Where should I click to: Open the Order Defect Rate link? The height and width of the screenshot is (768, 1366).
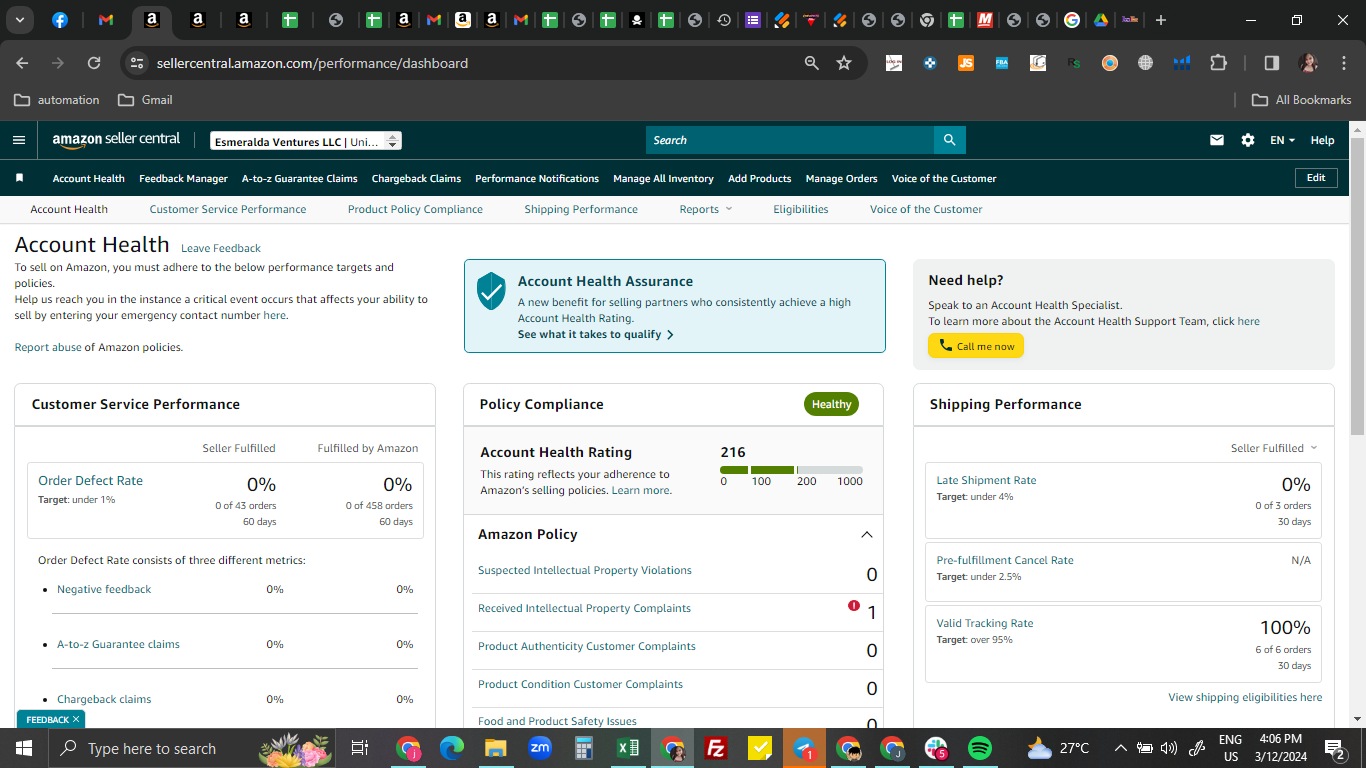90,481
